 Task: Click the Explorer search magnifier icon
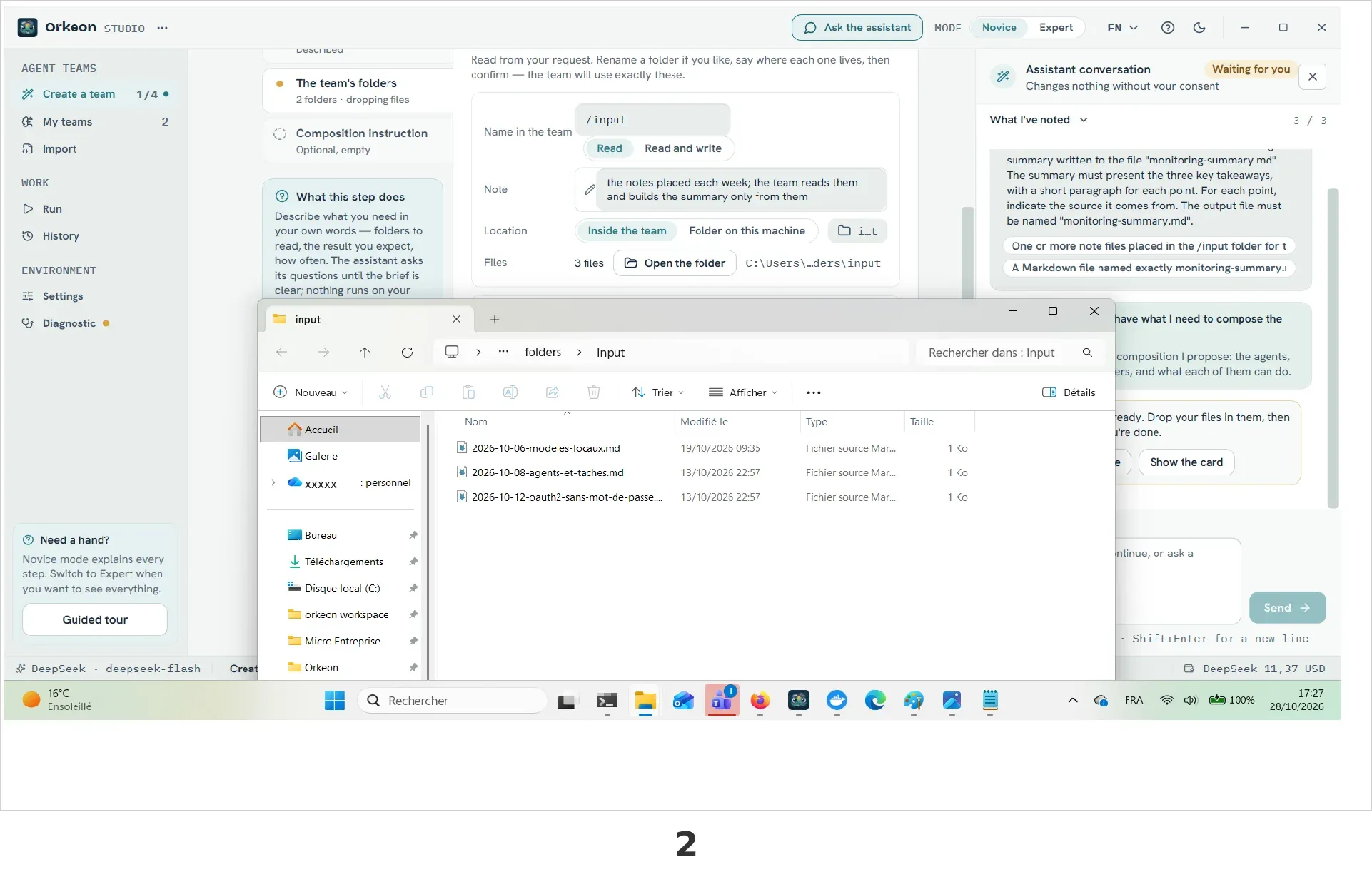point(1087,353)
